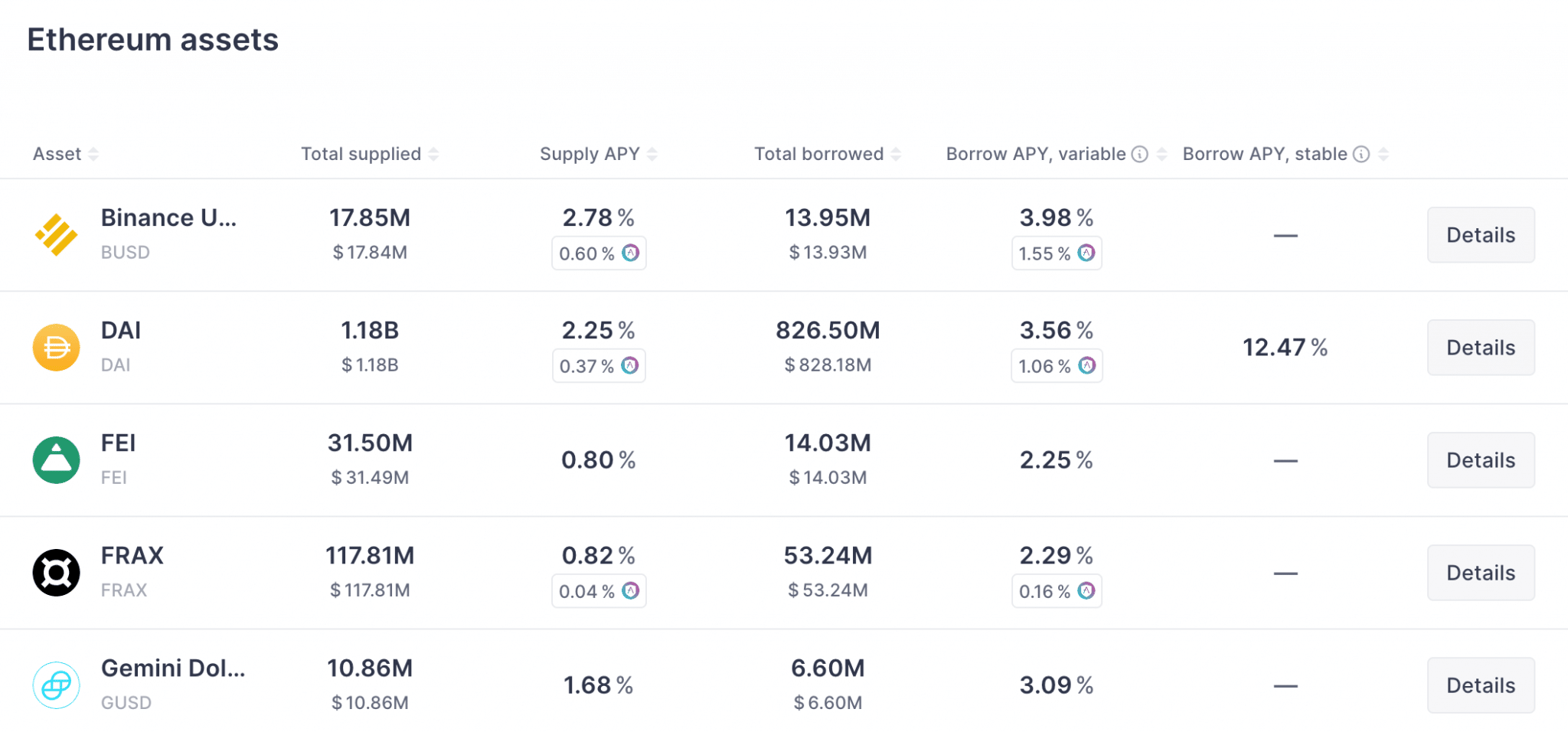The height and width of the screenshot is (732, 1568).
Task: Click the 1.68 % GUSD supply APY
Action: (x=599, y=685)
